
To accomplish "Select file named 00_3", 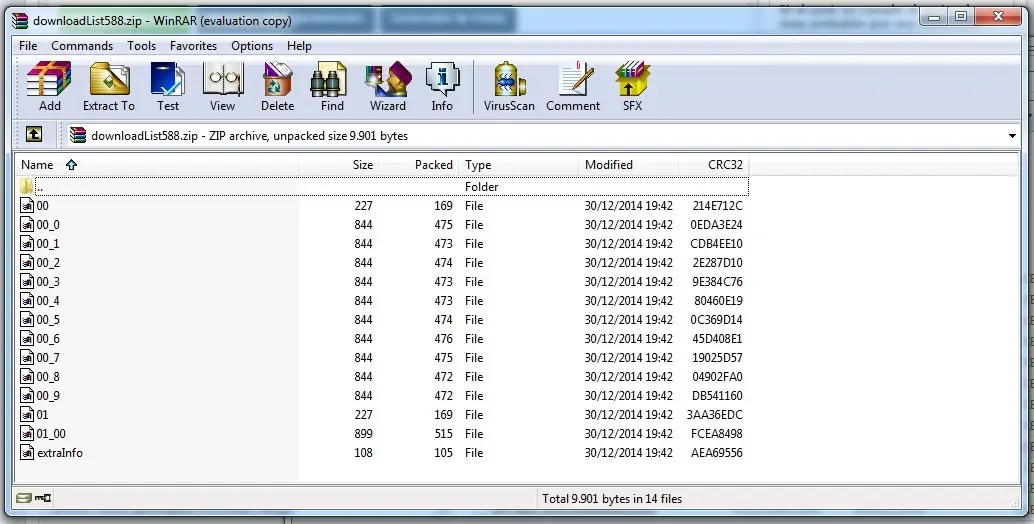I will pyautogui.click(x=47, y=282).
